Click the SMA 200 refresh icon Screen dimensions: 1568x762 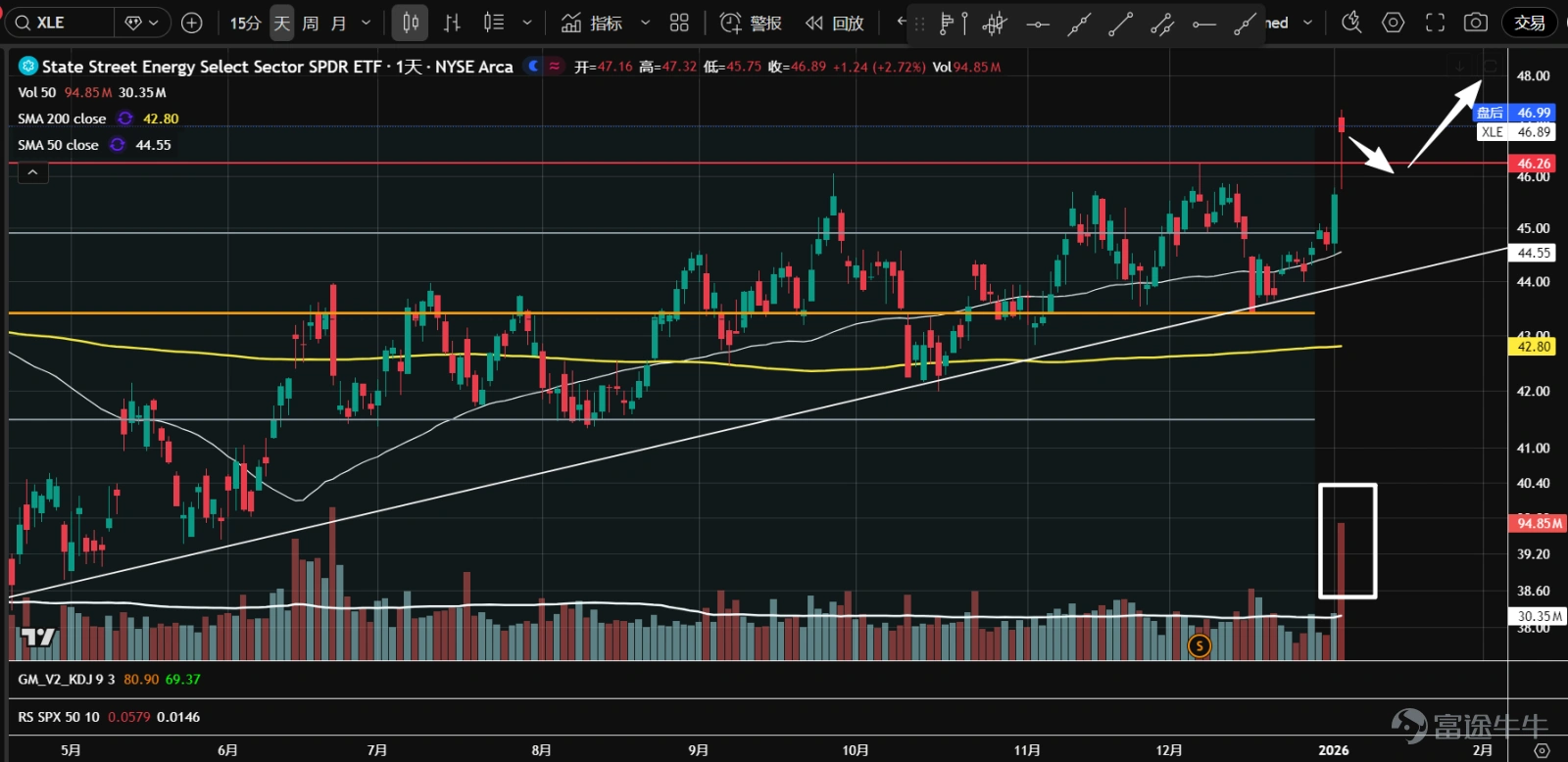tap(125, 119)
